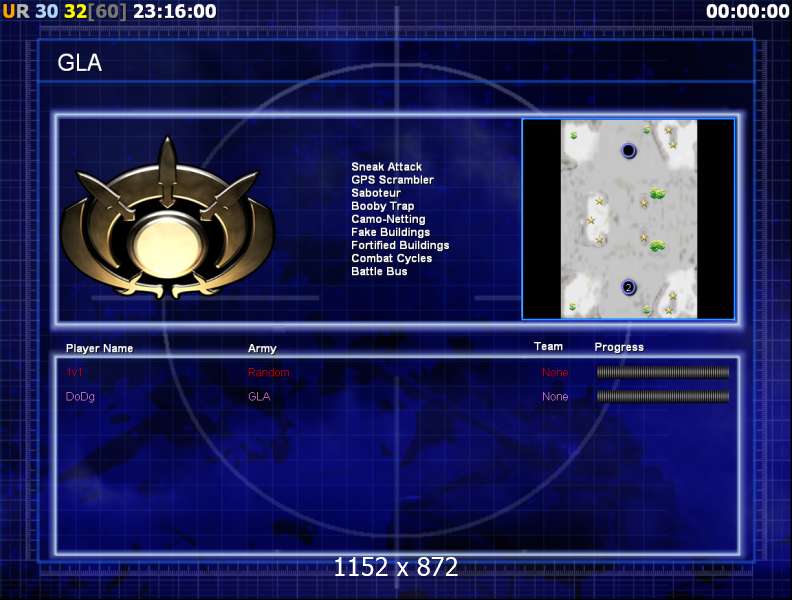
Task: Click the GLA faction emblem
Action: [x=167, y=218]
